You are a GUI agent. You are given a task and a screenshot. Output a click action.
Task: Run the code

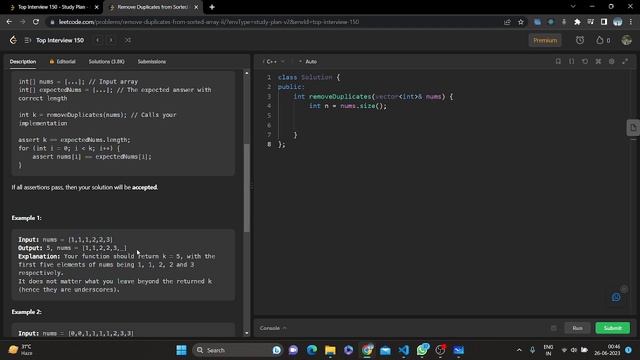coord(577,328)
